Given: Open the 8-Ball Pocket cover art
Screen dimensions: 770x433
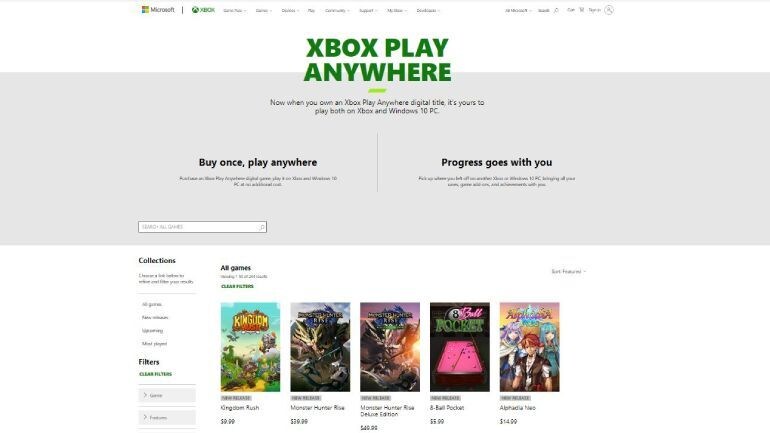Looking at the screenshot, I should pos(460,347).
